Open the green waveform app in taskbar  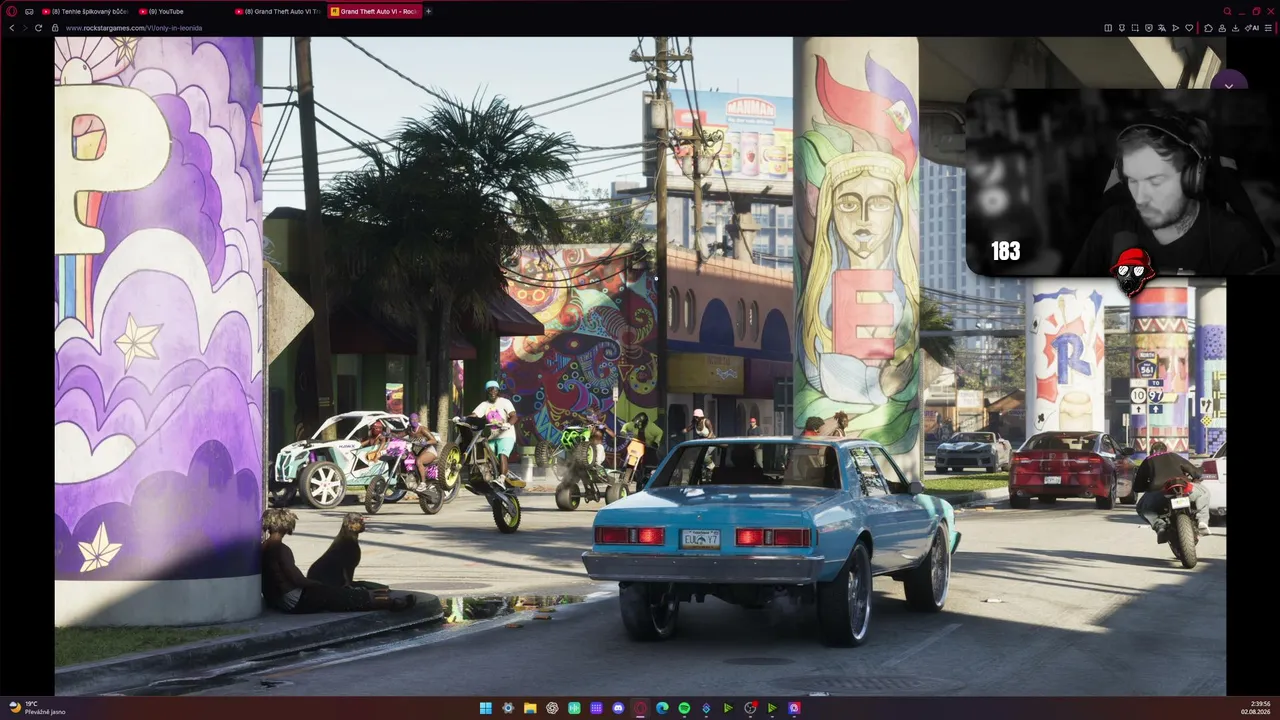pyautogui.click(x=574, y=708)
